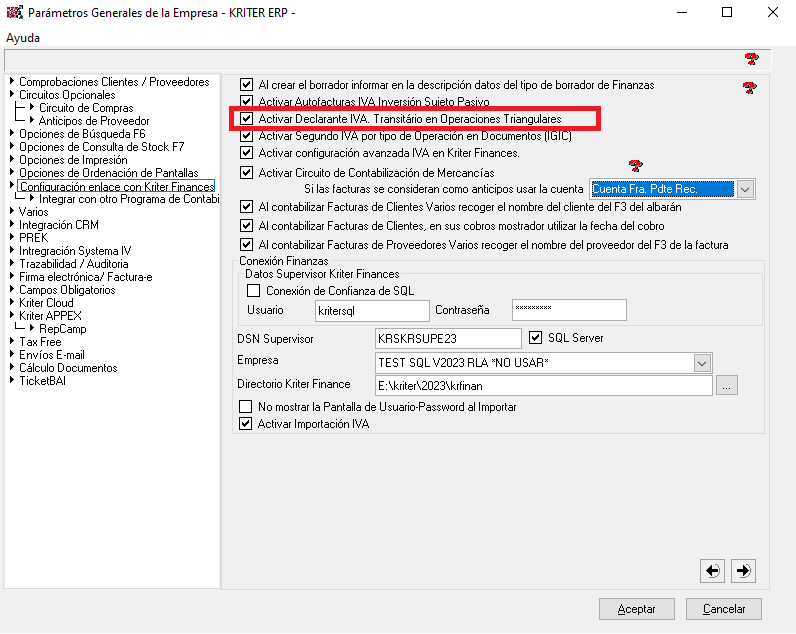The height and width of the screenshot is (634, 796).
Task: Expand the Circuito de Compras node
Action: point(32,107)
